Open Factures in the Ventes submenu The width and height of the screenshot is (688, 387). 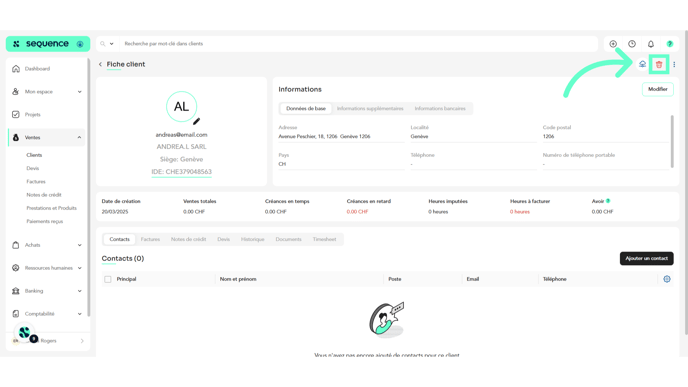click(36, 182)
